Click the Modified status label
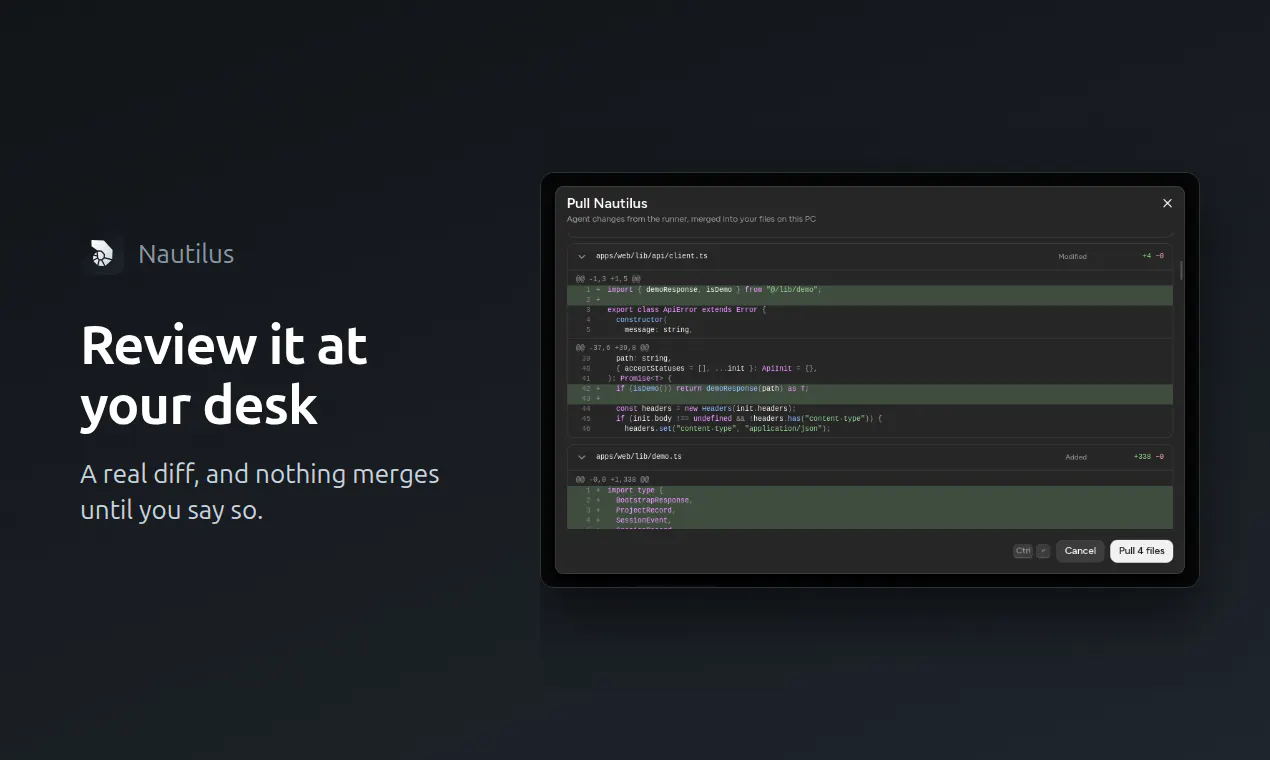 pyautogui.click(x=1072, y=256)
